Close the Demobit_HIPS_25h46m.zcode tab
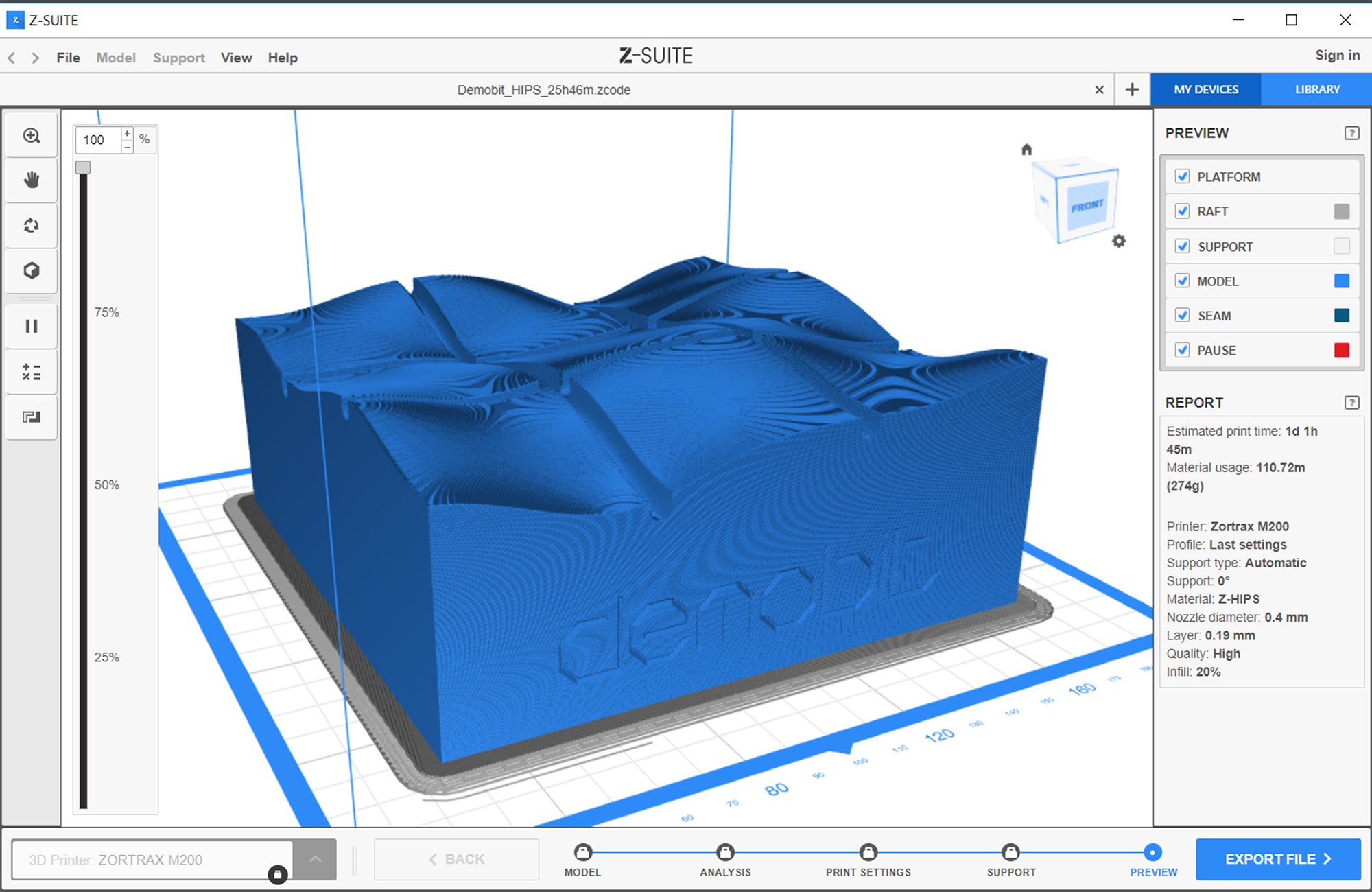Viewport: 1372px width, 892px height. [1099, 90]
